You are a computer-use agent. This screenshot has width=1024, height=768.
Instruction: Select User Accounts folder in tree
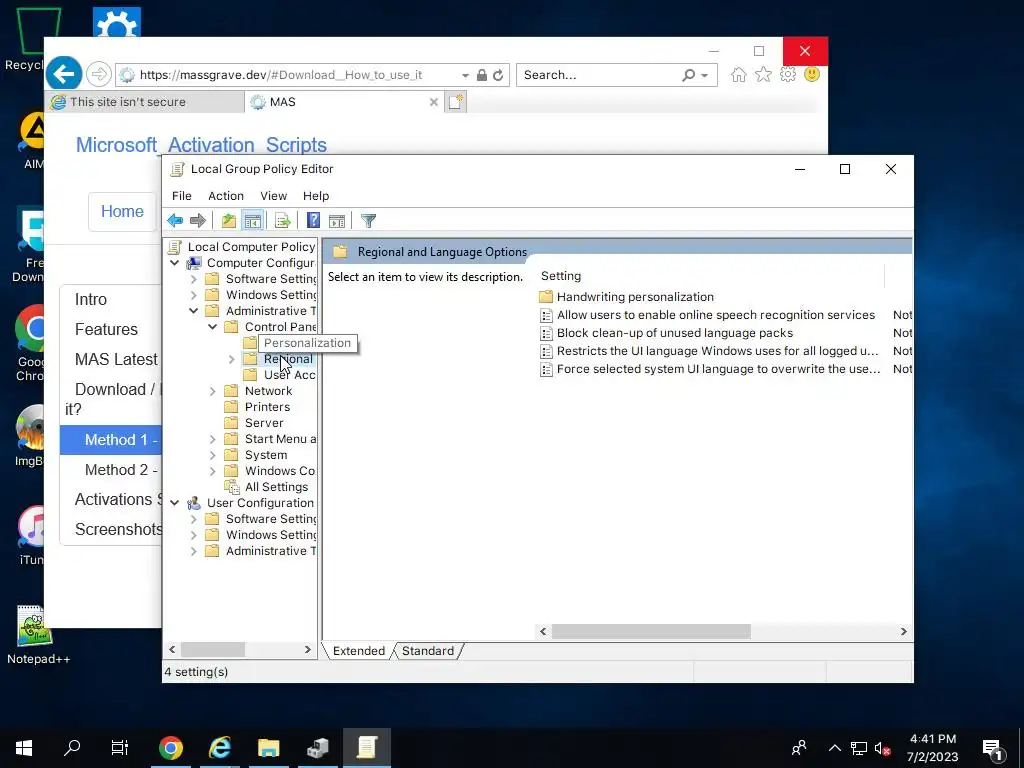click(289, 375)
